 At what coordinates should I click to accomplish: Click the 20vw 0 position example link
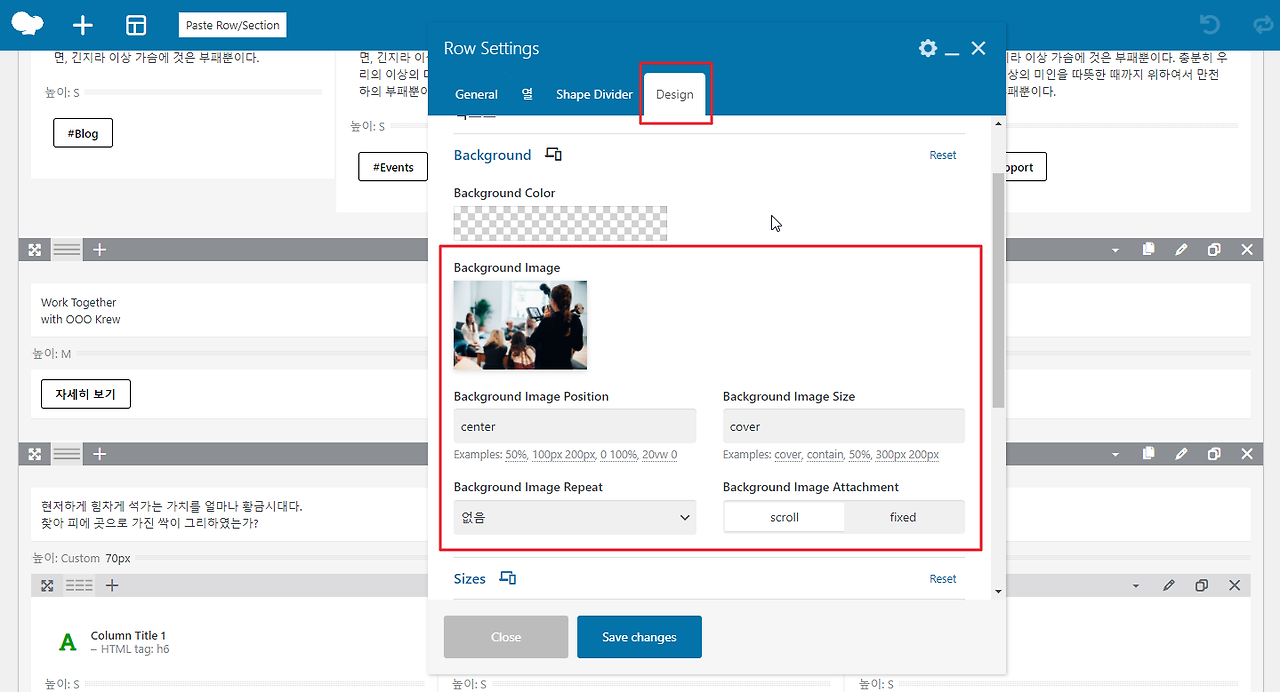click(660, 455)
